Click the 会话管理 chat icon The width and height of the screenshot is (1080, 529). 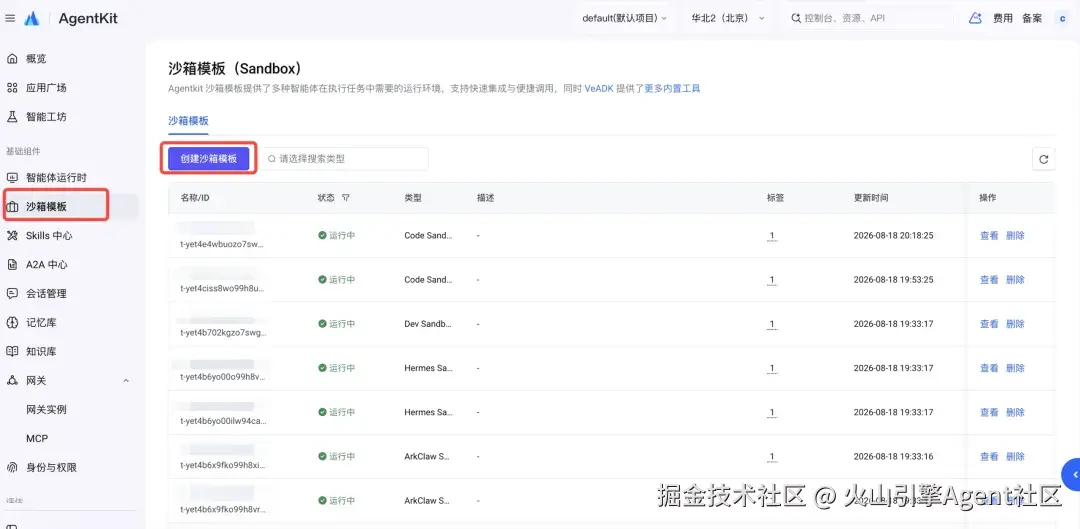pyautogui.click(x=12, y=293)
